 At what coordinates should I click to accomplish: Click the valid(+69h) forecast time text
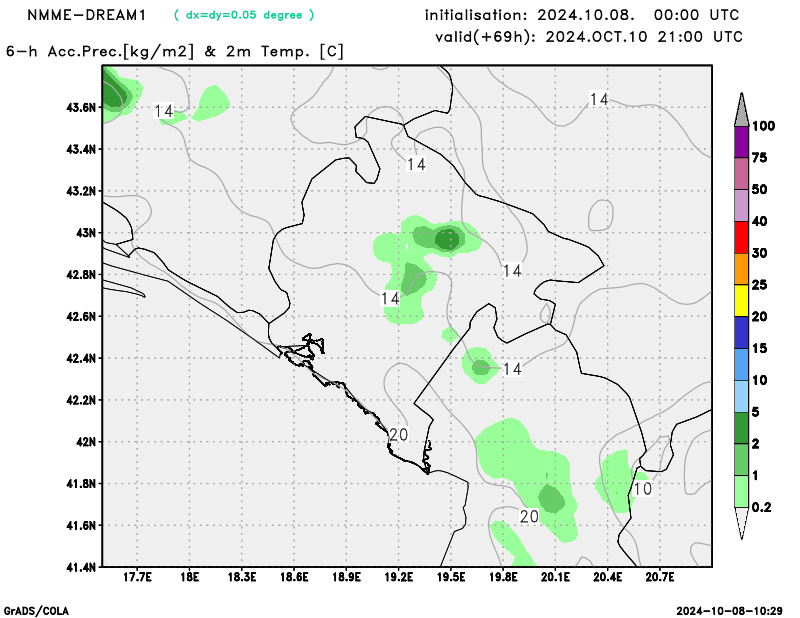click(589, 37)
